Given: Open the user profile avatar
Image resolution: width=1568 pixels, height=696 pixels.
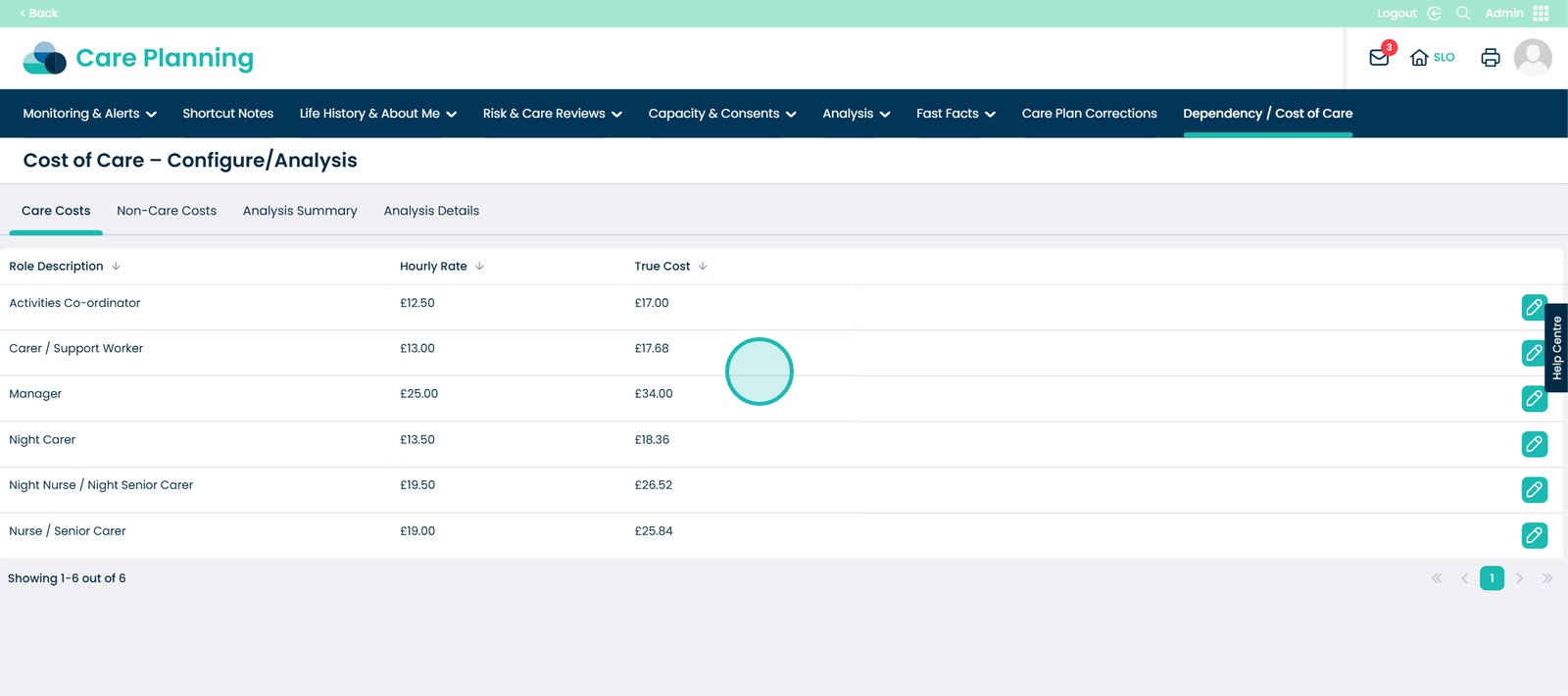Looking at the screenshot, I should (1532, 58).
